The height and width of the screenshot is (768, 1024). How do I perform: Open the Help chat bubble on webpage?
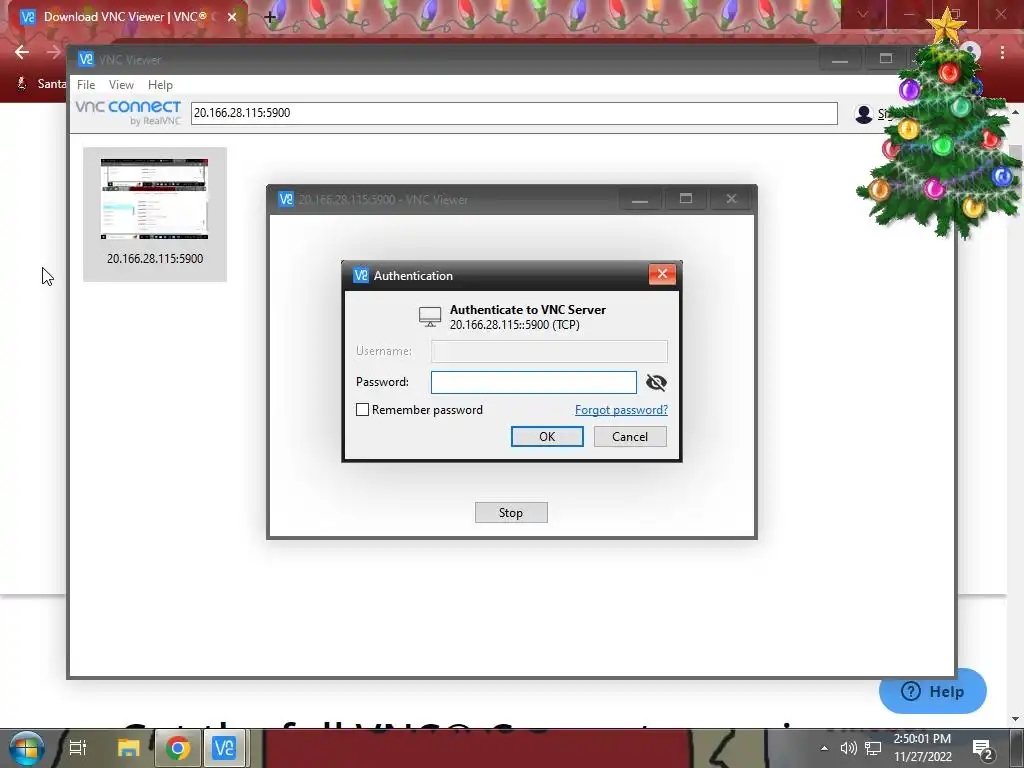pos(933,691)
